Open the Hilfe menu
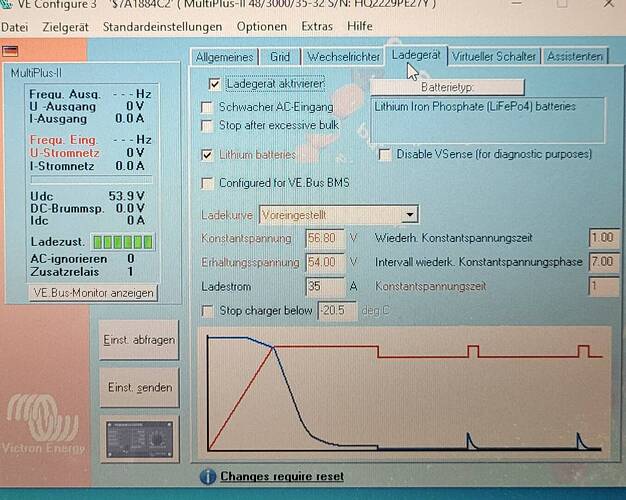 [x=360, y=26]
